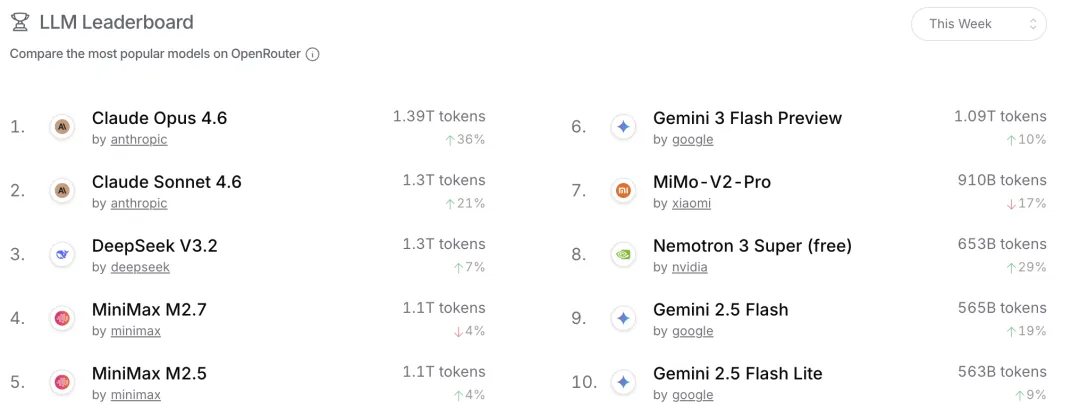This screenshot has height=414, width=1080.
Task: Click the Nemotron 3 Super Nvidia icon
Action: point(623,255)
